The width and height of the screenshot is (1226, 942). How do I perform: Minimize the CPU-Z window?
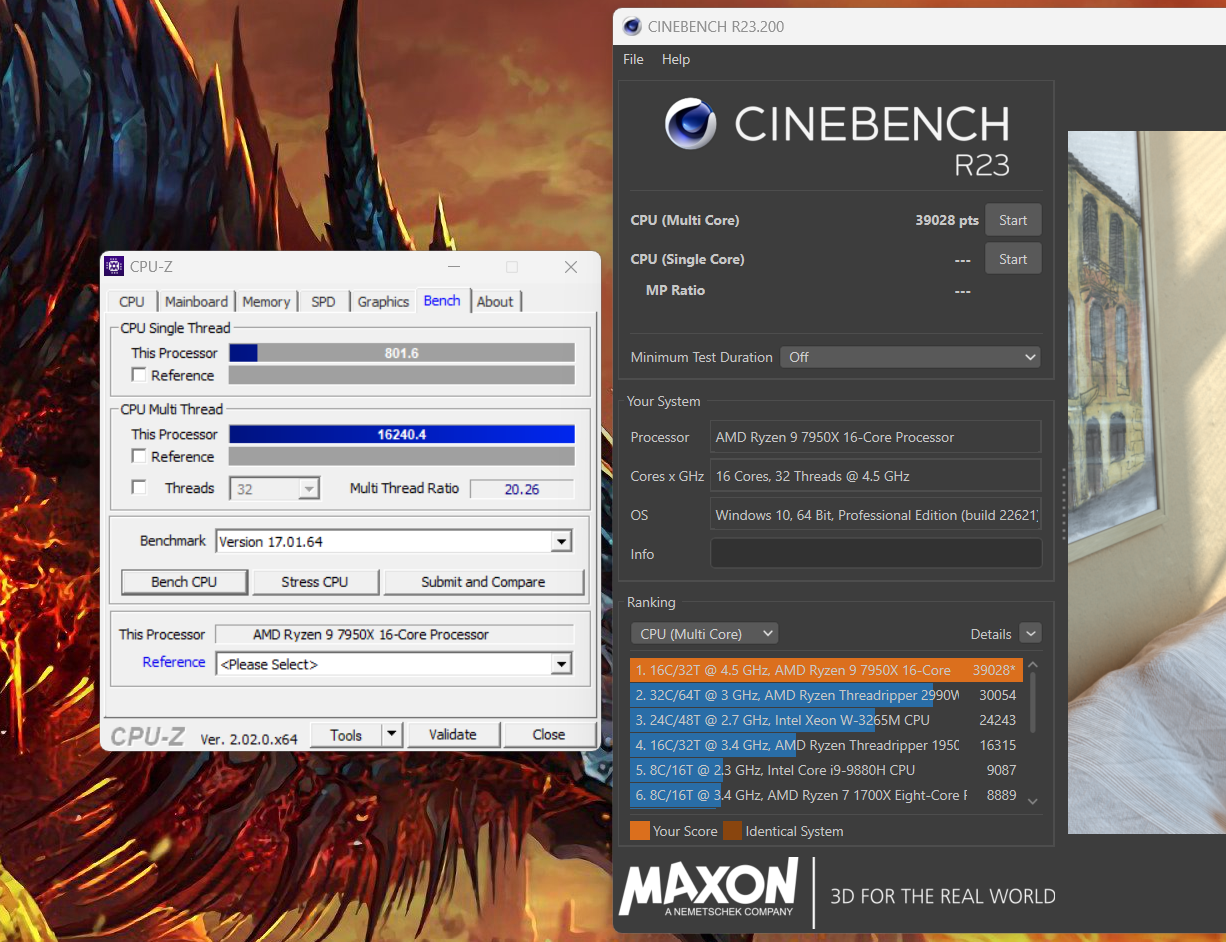[454, 267]
